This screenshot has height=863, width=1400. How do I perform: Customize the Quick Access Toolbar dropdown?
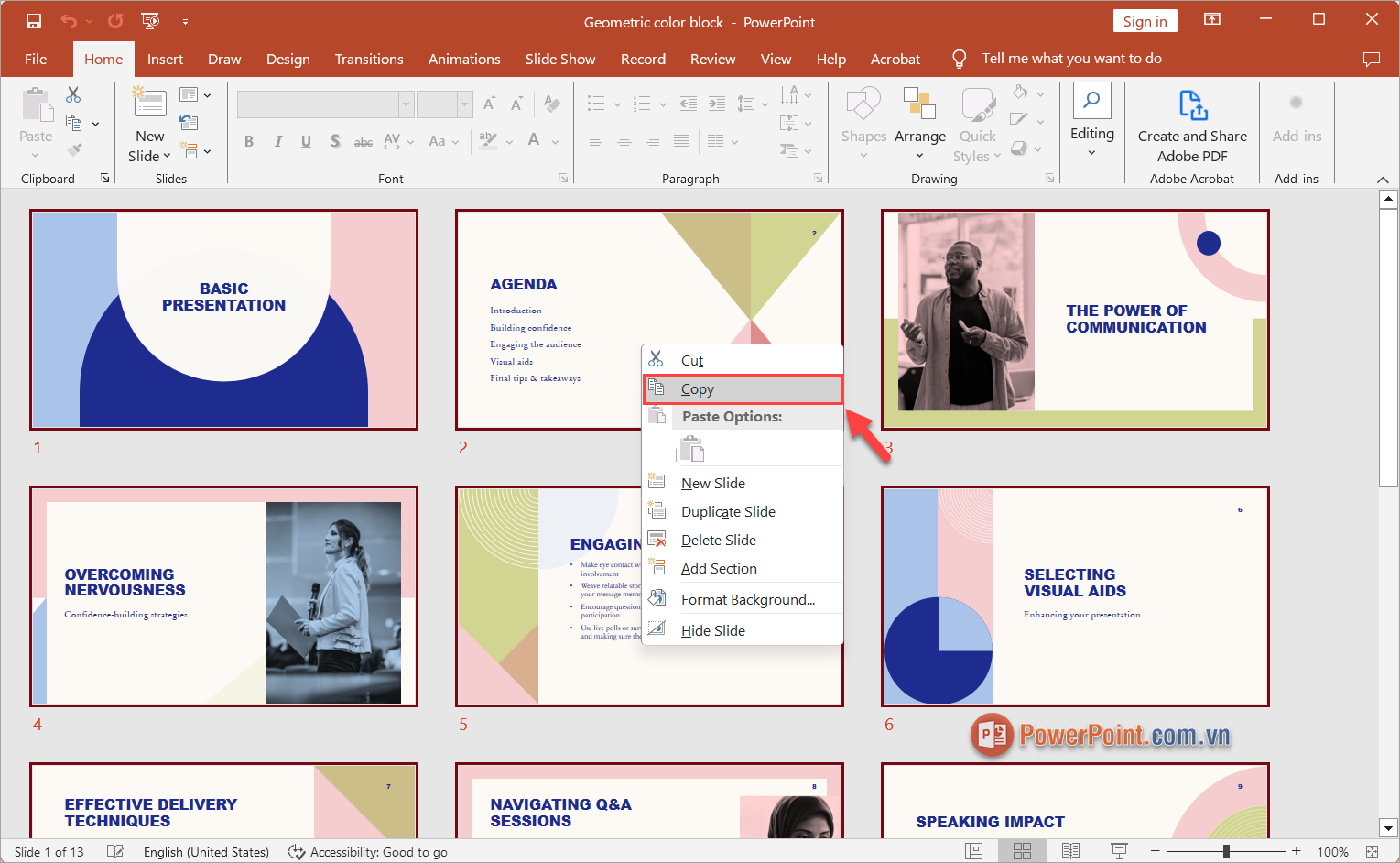coord(185,22)
